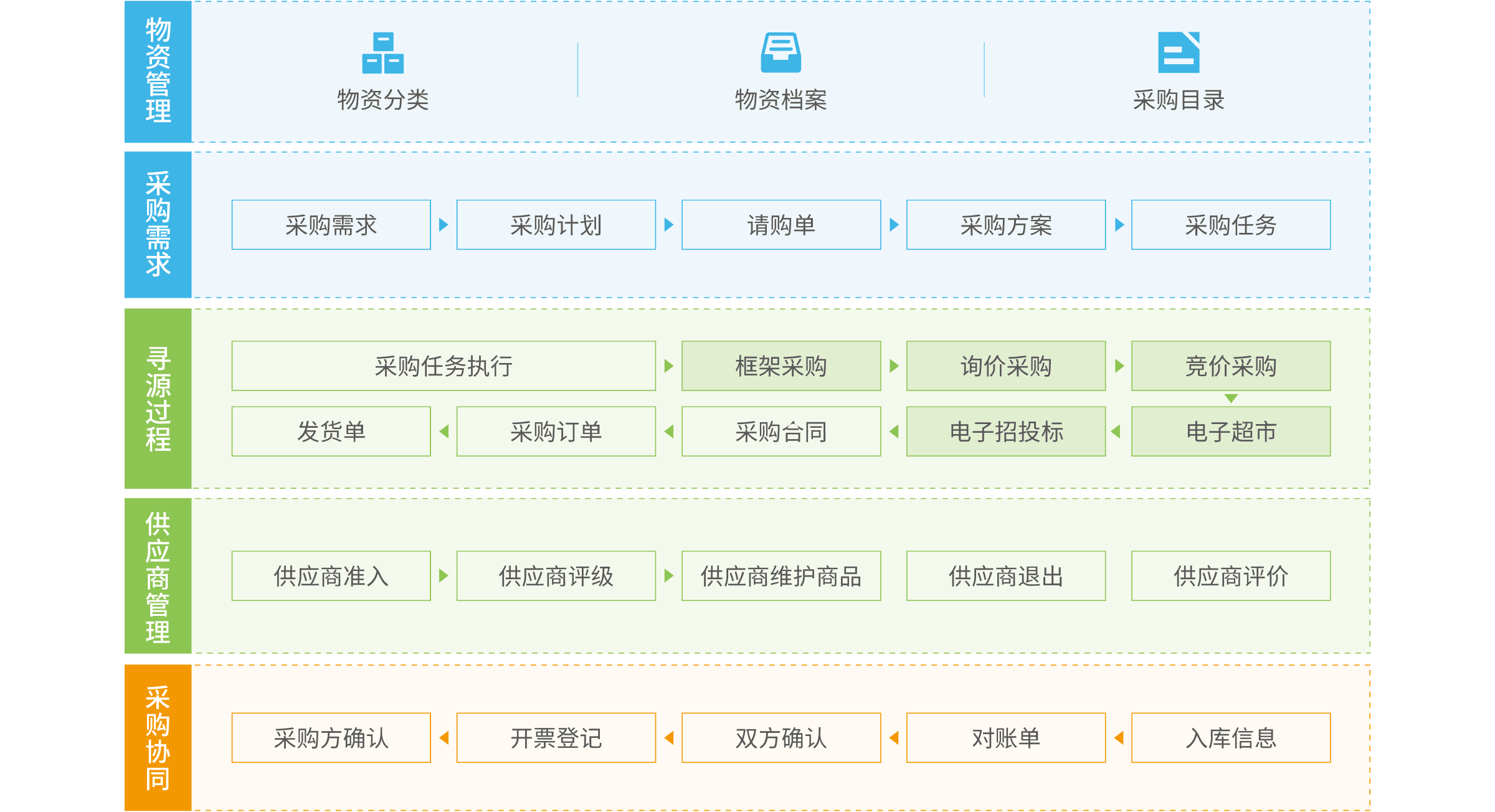Click orange arrow between 对账单 and 入库信息
The width and height of the screenshot is (1495, 812).
[1119, 738]
